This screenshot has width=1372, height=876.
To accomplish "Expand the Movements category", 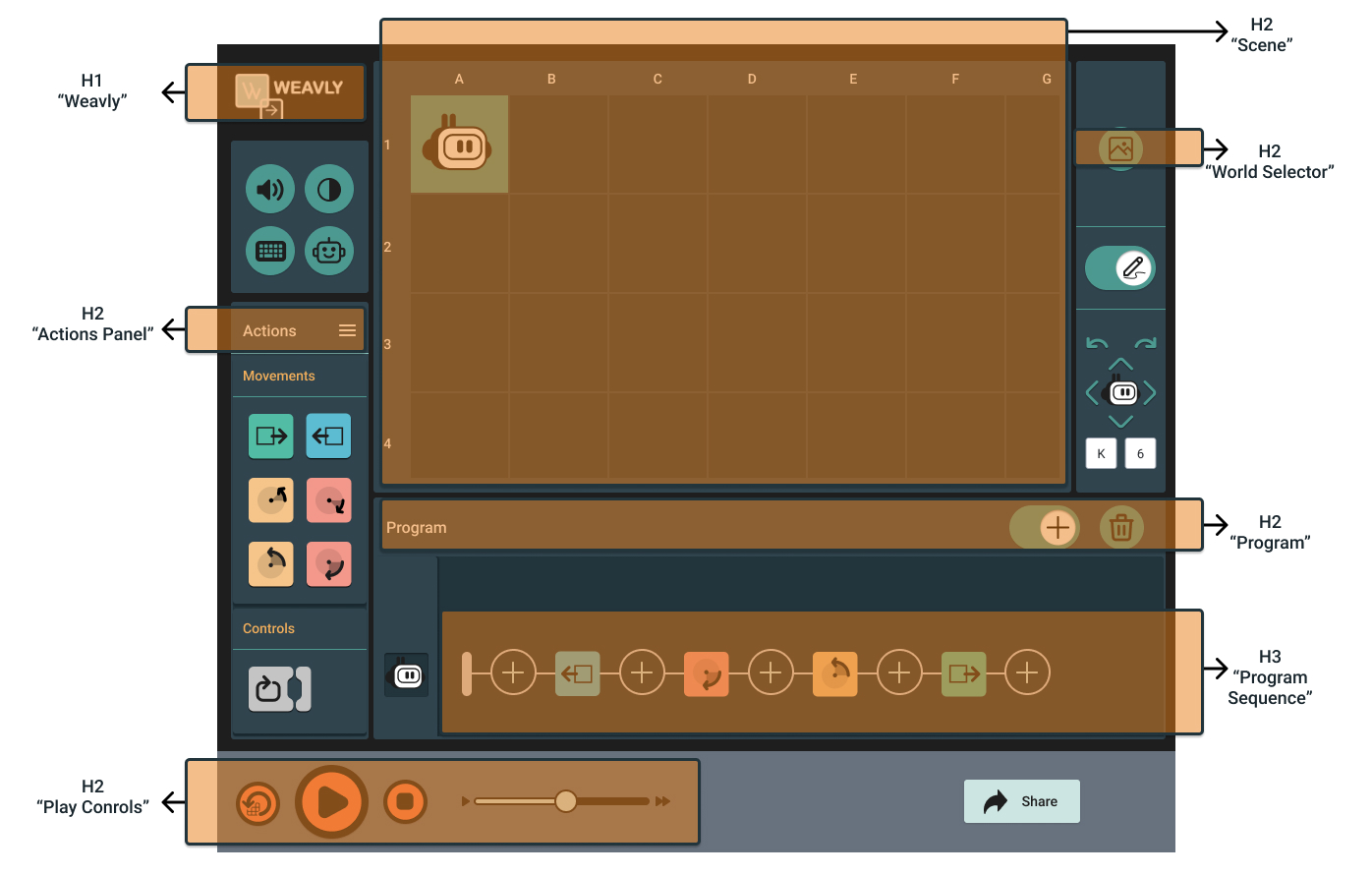I will coord(279,376).
